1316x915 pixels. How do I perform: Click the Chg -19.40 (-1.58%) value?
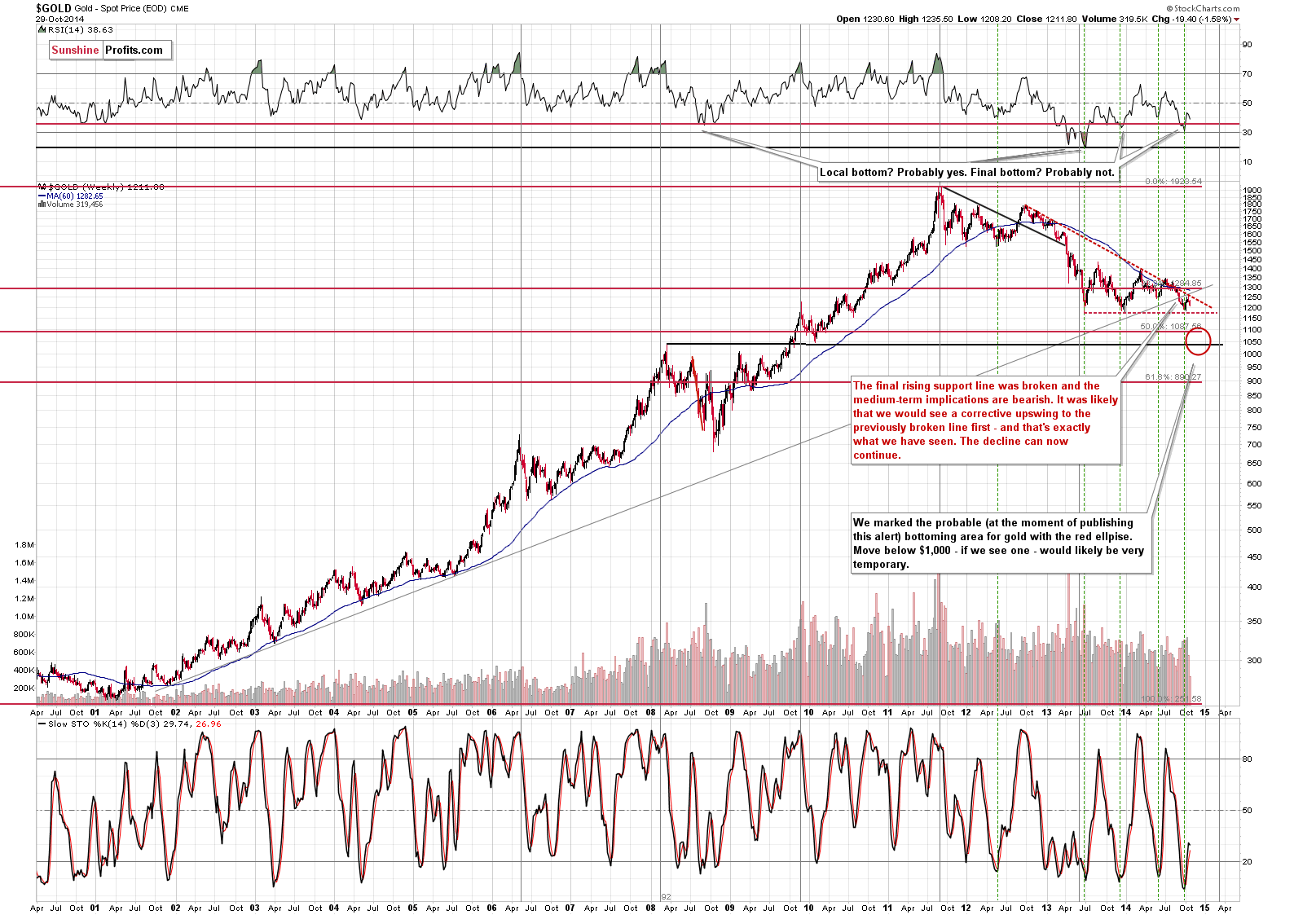1191,19
